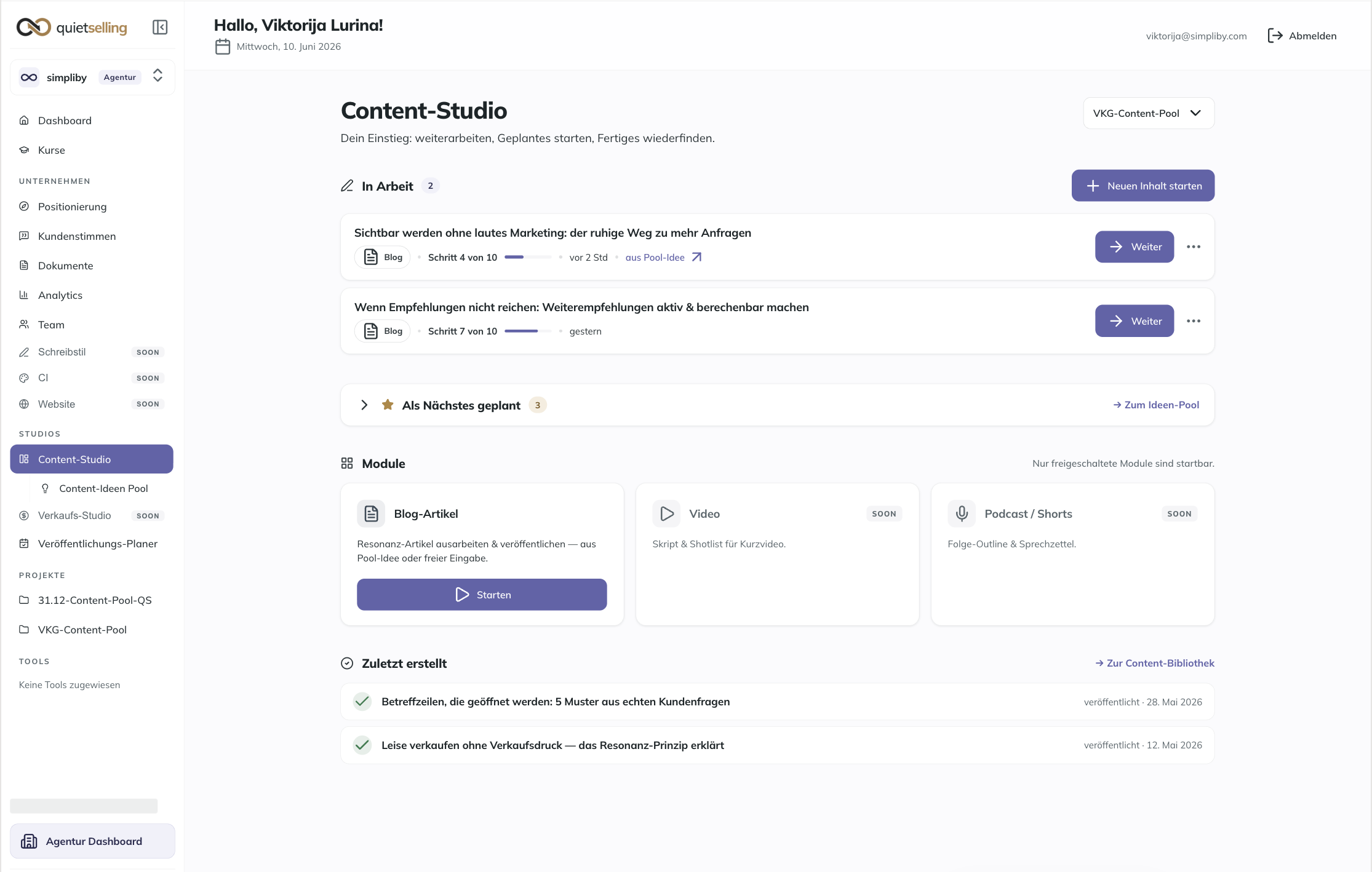Click the checkmark icon on the Betreffzeilen entry

[x=362, y=702]
